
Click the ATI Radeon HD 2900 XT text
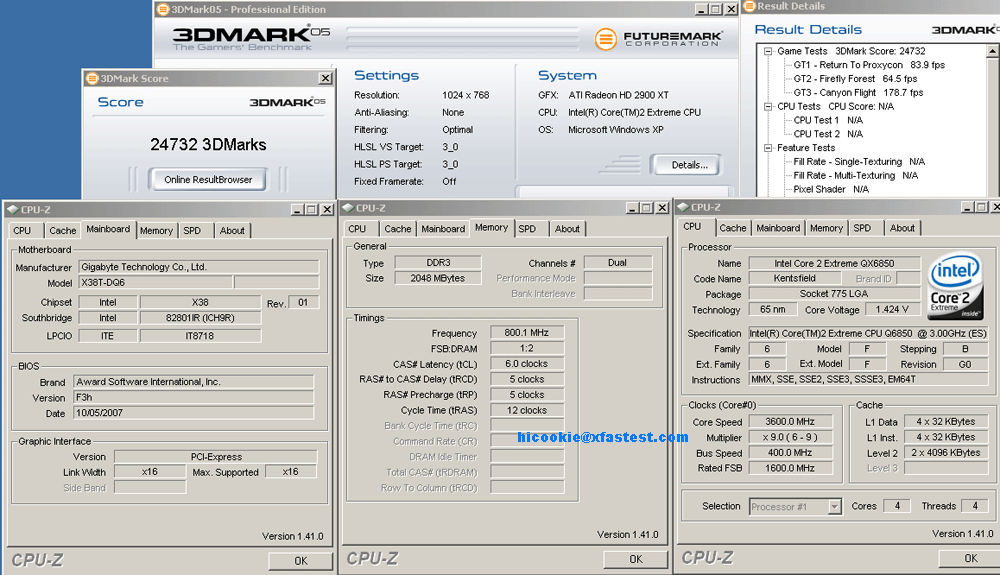click(x=619, y=95)
